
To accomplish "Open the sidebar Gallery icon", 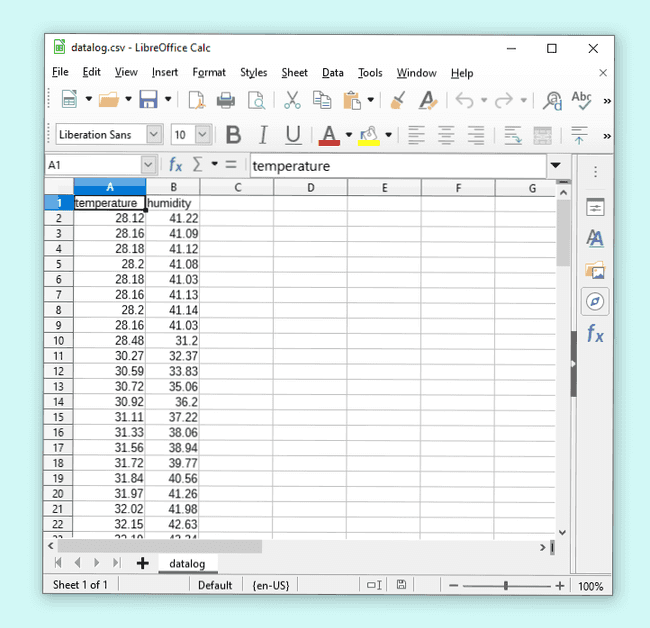I will (x=595, y=270).
